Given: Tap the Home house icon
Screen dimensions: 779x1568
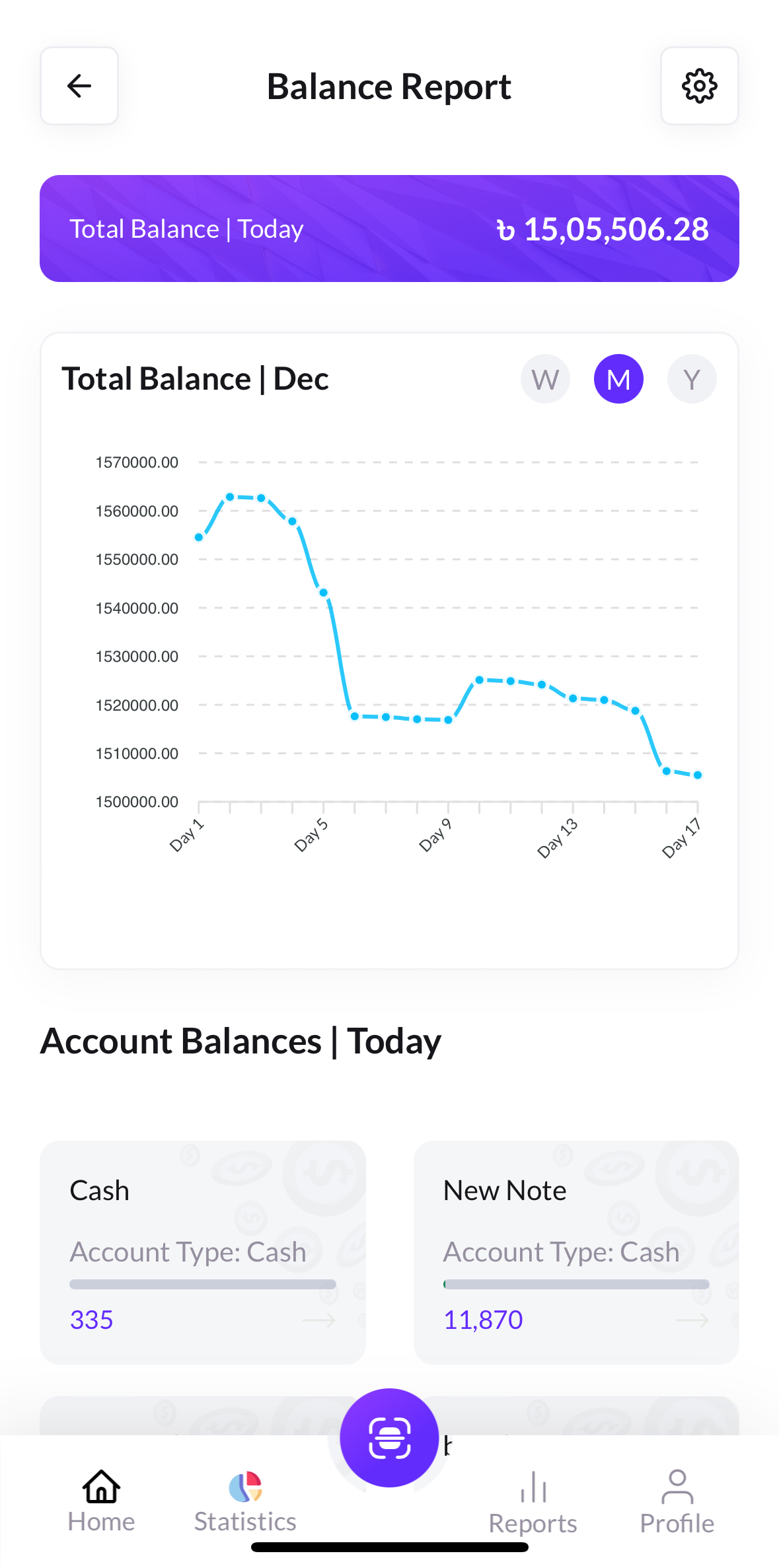Looking at the screenshot, I should pos(101,1487).
